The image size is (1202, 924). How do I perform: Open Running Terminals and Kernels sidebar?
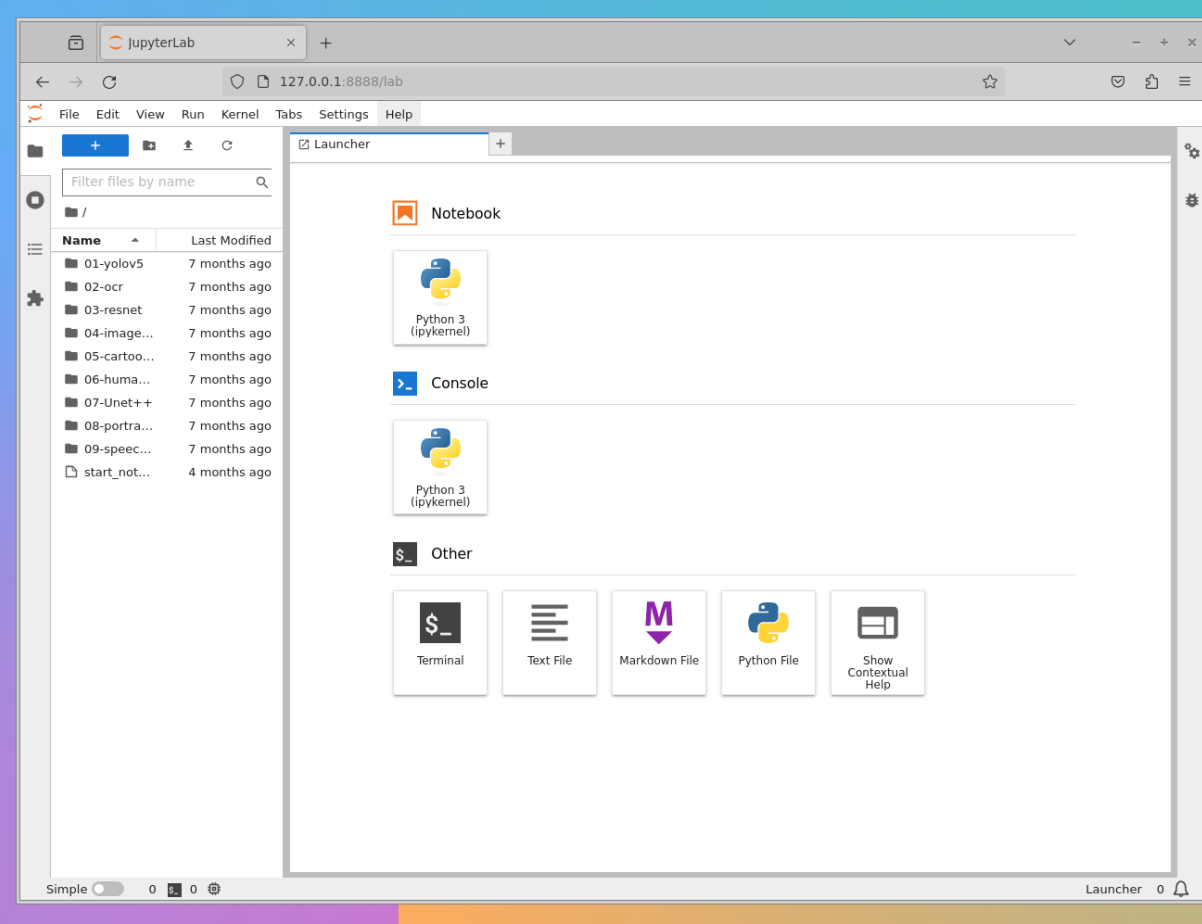tap(35, 200)
